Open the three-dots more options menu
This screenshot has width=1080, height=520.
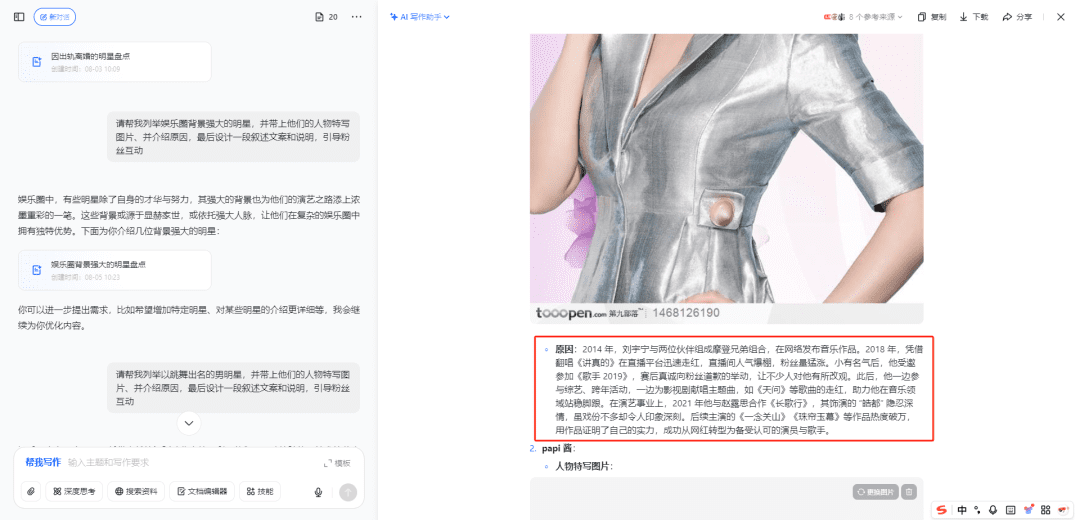click(x=356, y=17)
